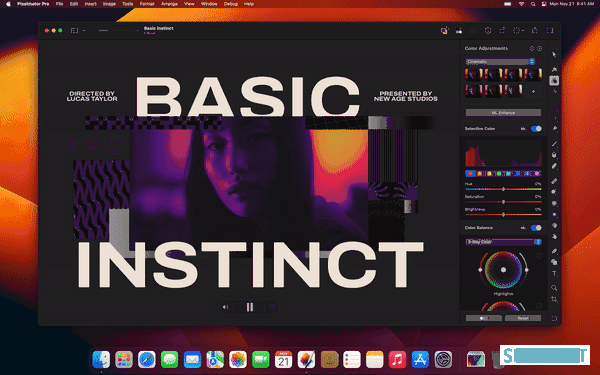Open the Format menu
The width and height of the screenshot is (600, 375).
tap(147, 4)
